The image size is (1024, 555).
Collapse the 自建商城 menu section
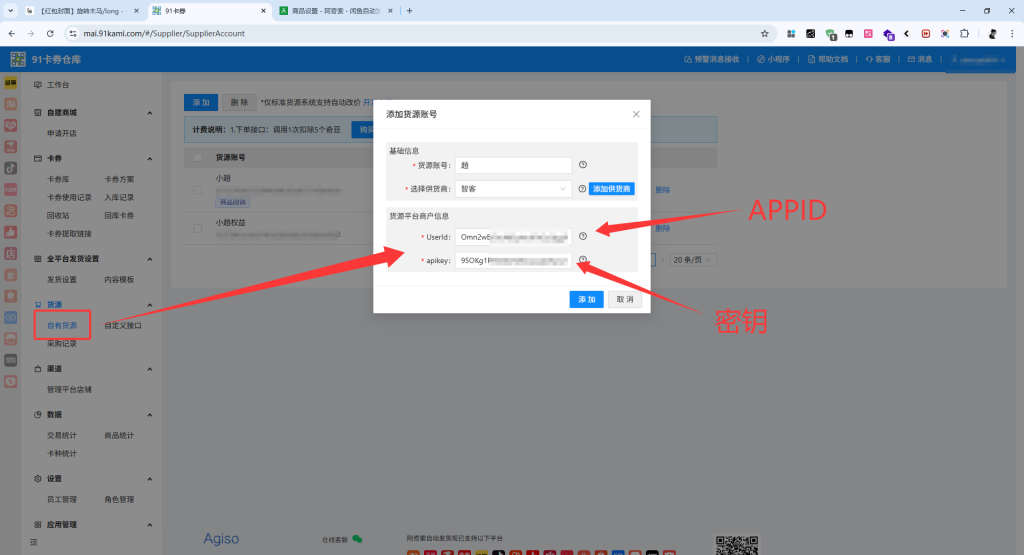[150, 113]
